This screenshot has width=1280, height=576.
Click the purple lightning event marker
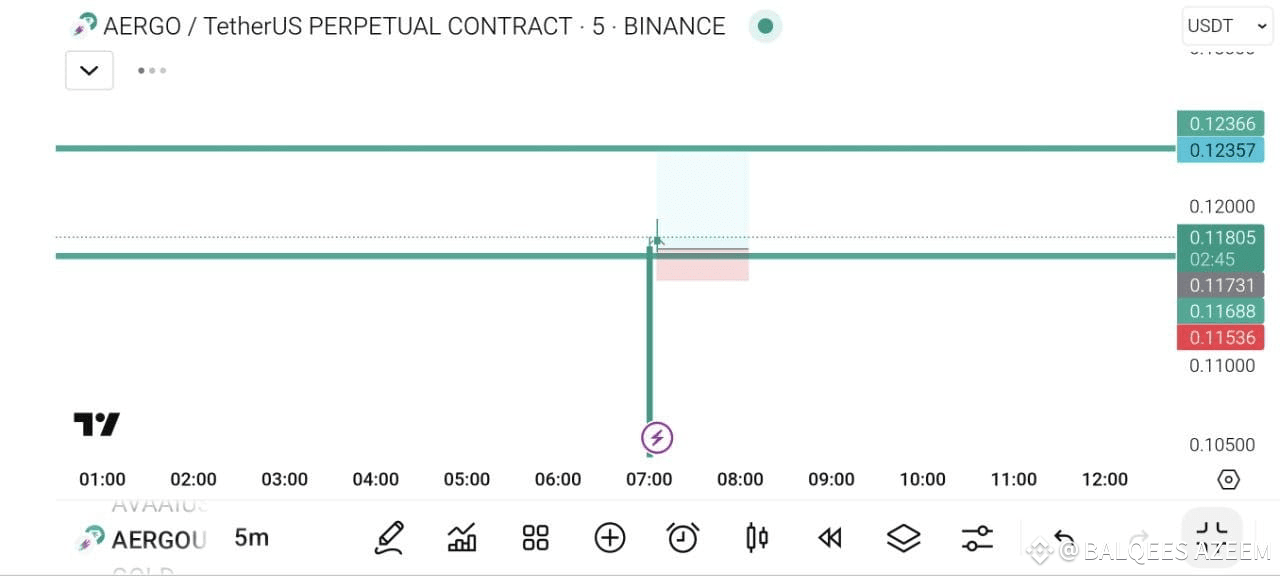[x=657, y=438]
